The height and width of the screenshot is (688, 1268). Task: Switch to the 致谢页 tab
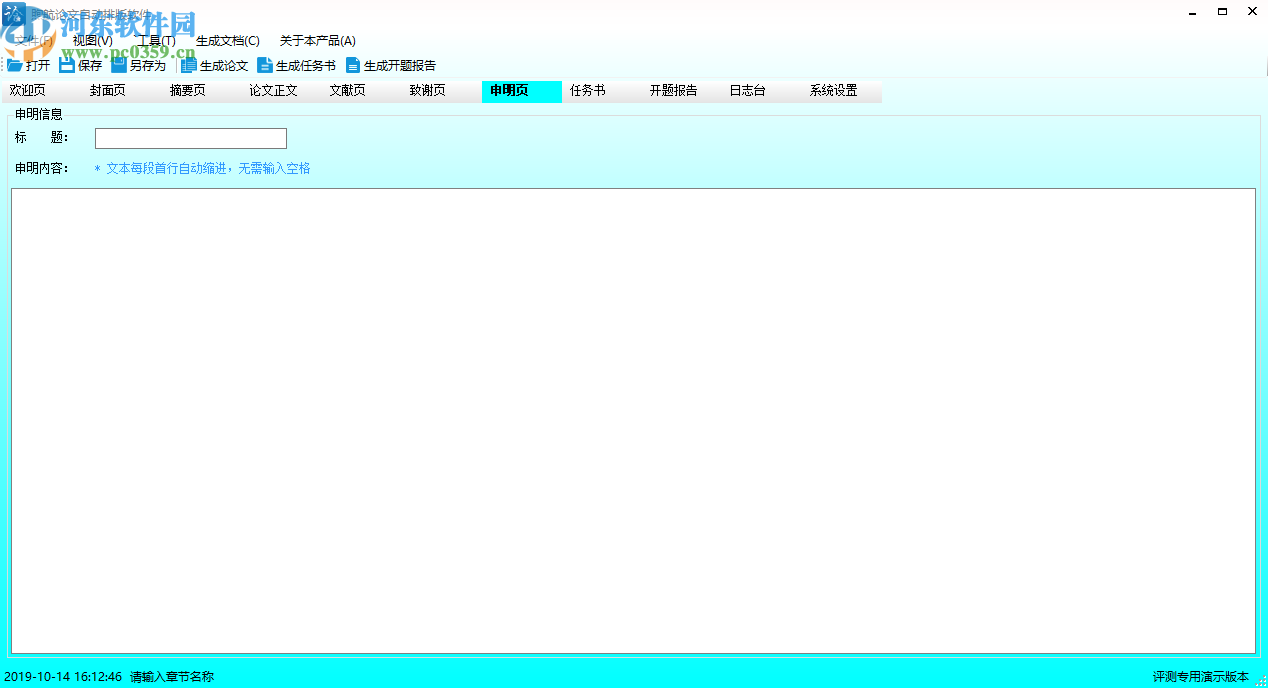click(x=441, y=91)
